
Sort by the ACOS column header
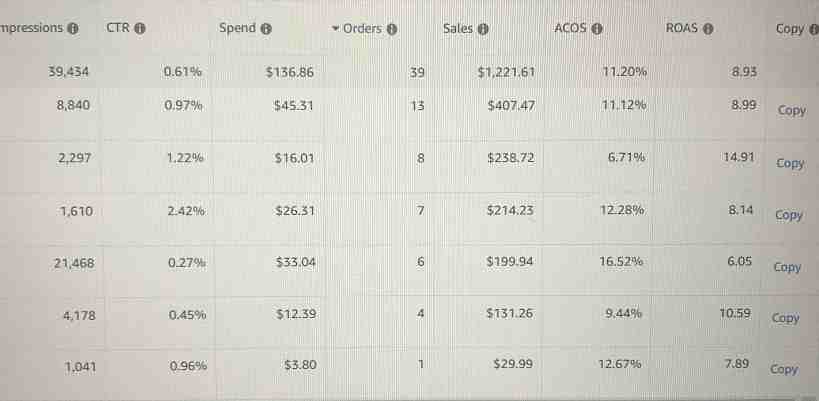coord(570,28)
